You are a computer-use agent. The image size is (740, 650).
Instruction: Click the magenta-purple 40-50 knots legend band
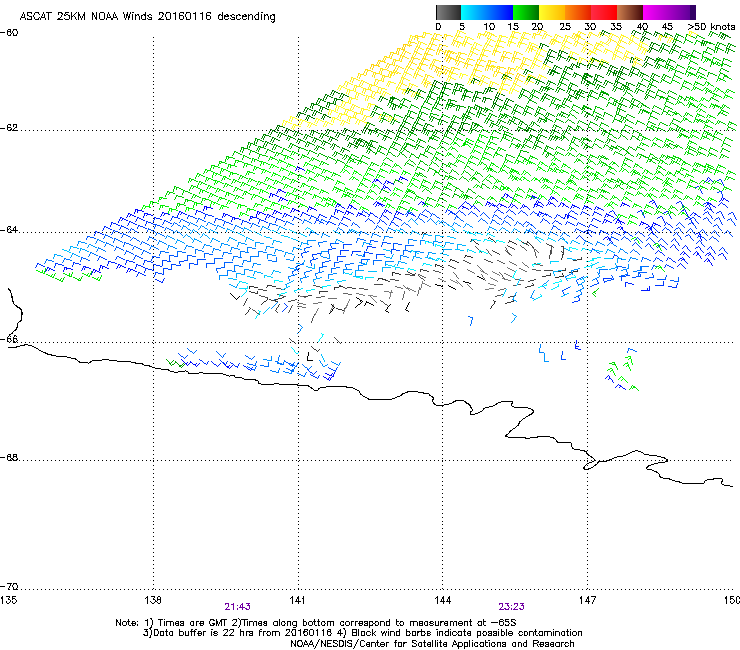(x=669, y=12)
